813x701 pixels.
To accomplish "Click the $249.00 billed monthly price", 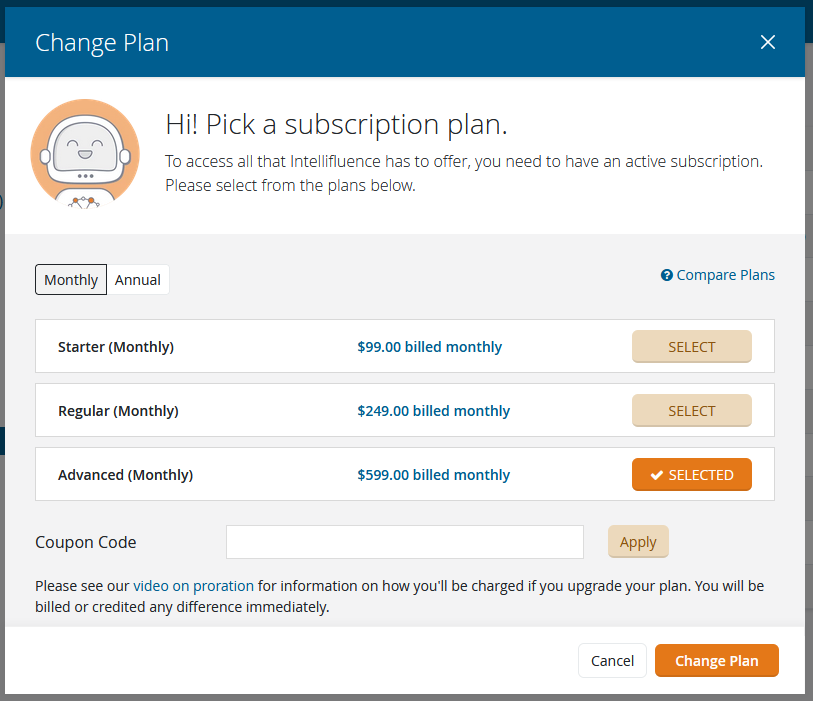I will click(x=433, y=411).
